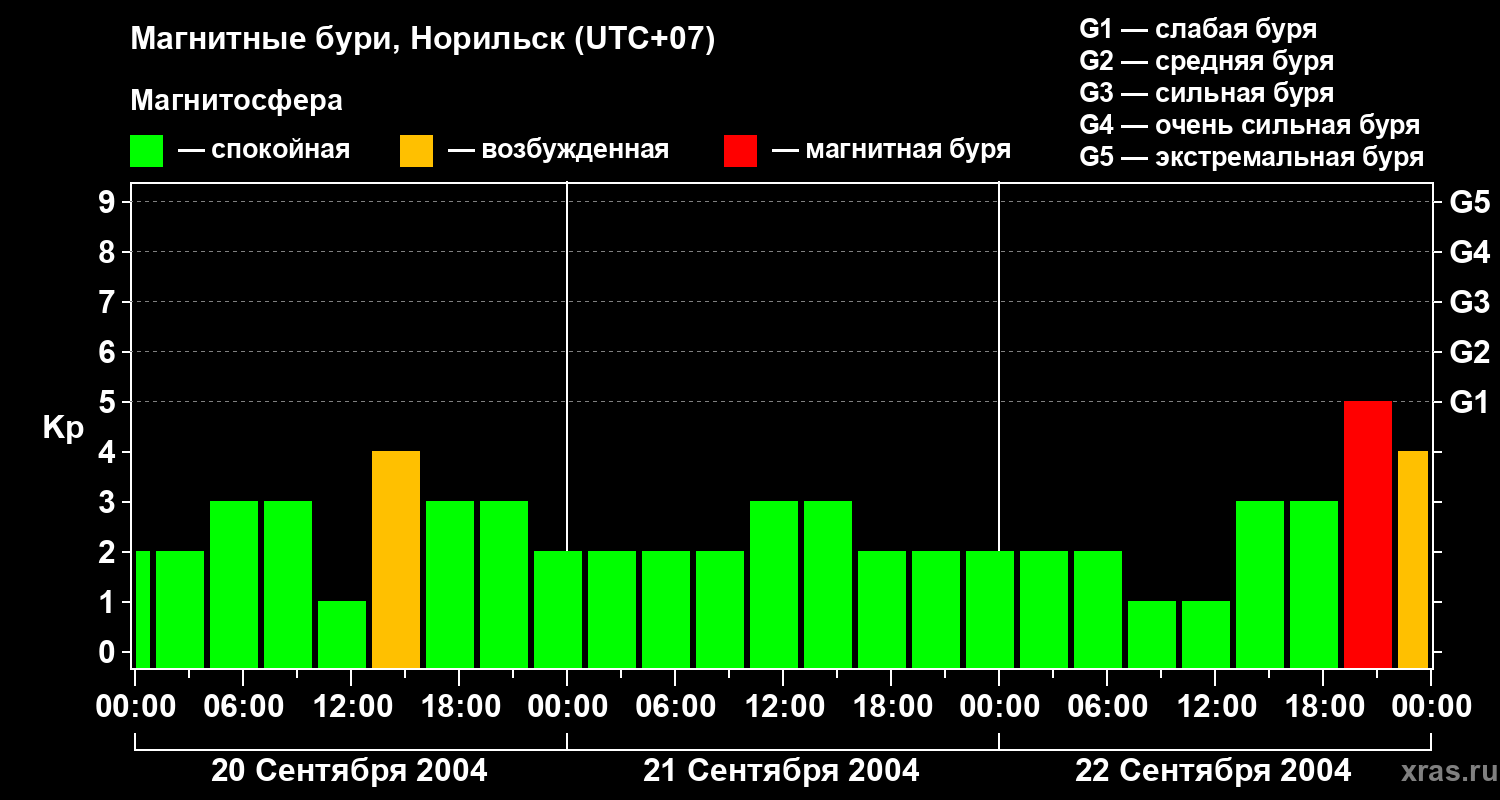
Task: Click the 'G3' label on the right axis
Action: pyautogui.click(x=1469, y=302)
